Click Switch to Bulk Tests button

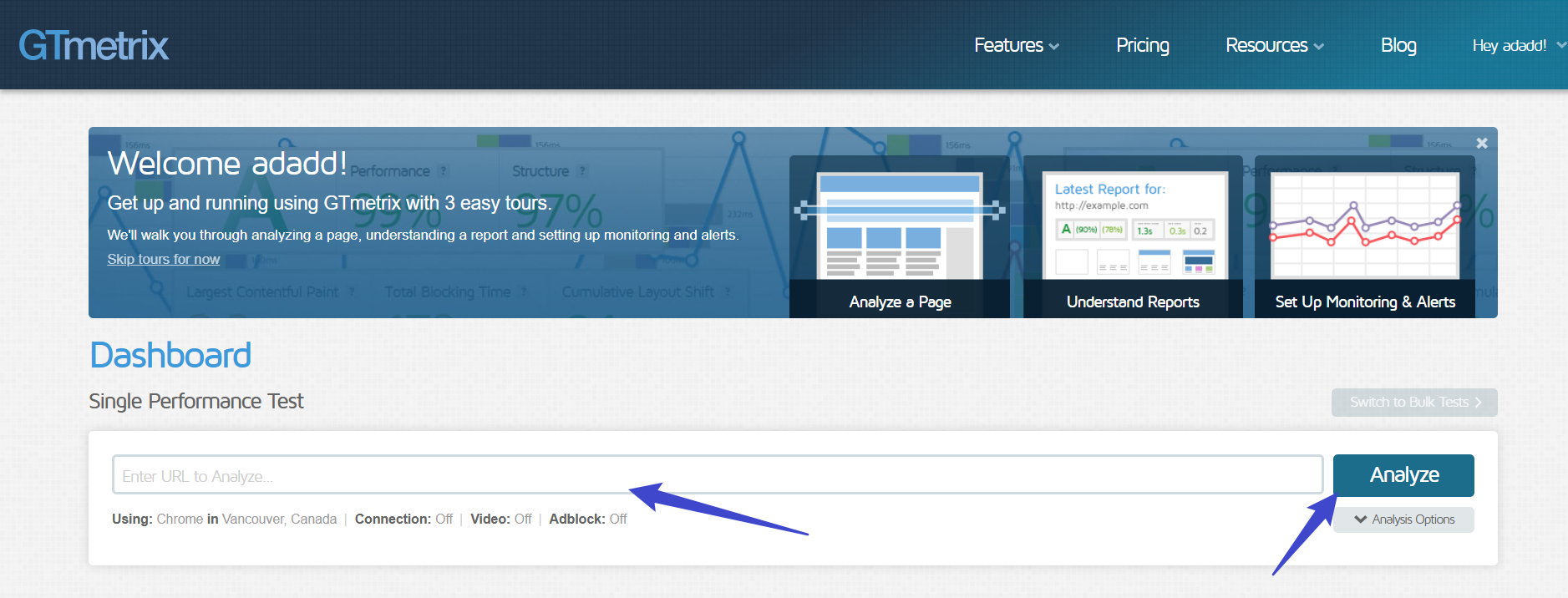coord(1414,402)
